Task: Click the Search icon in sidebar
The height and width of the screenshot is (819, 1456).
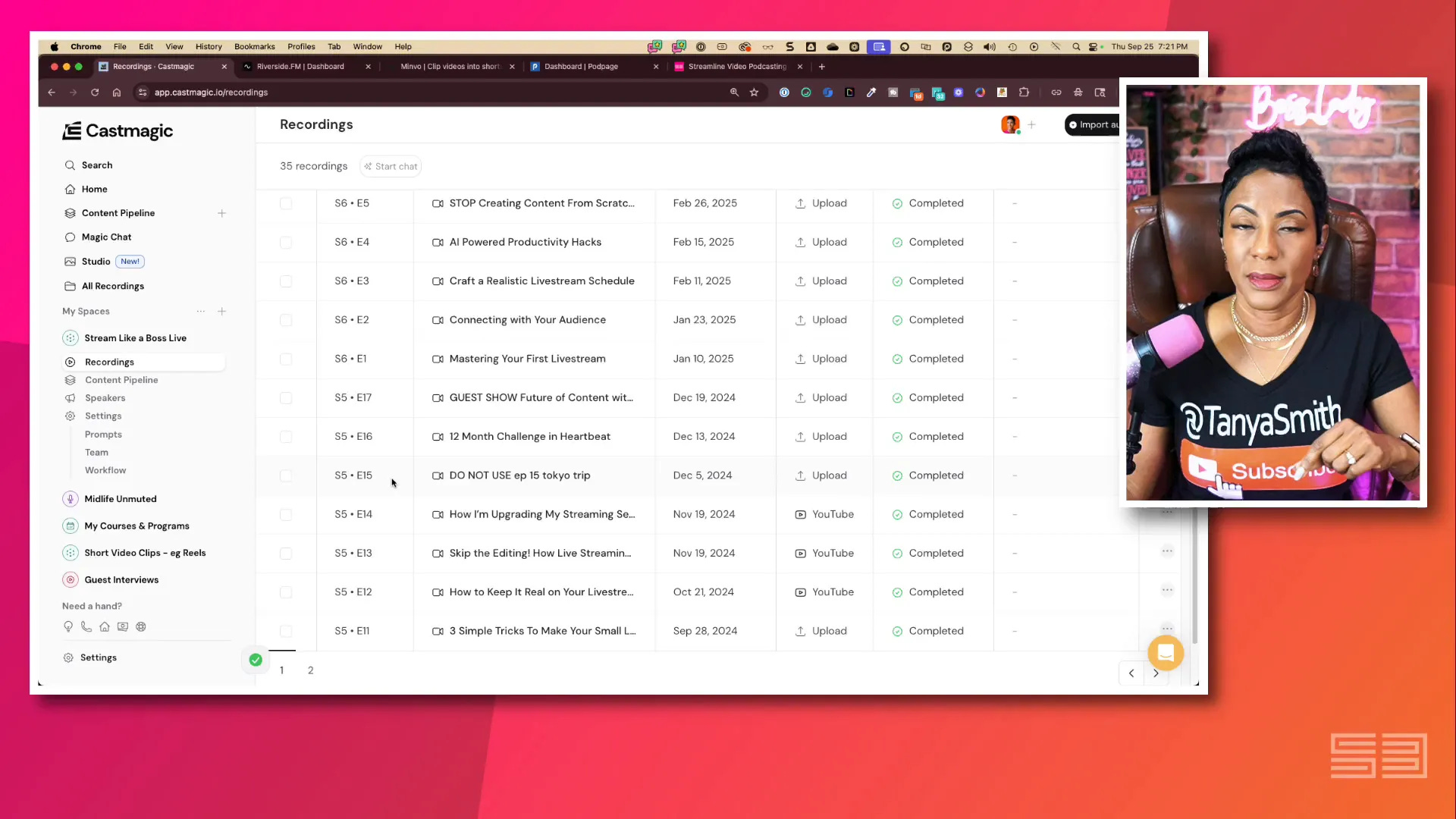Action: [x=70, y=165]
